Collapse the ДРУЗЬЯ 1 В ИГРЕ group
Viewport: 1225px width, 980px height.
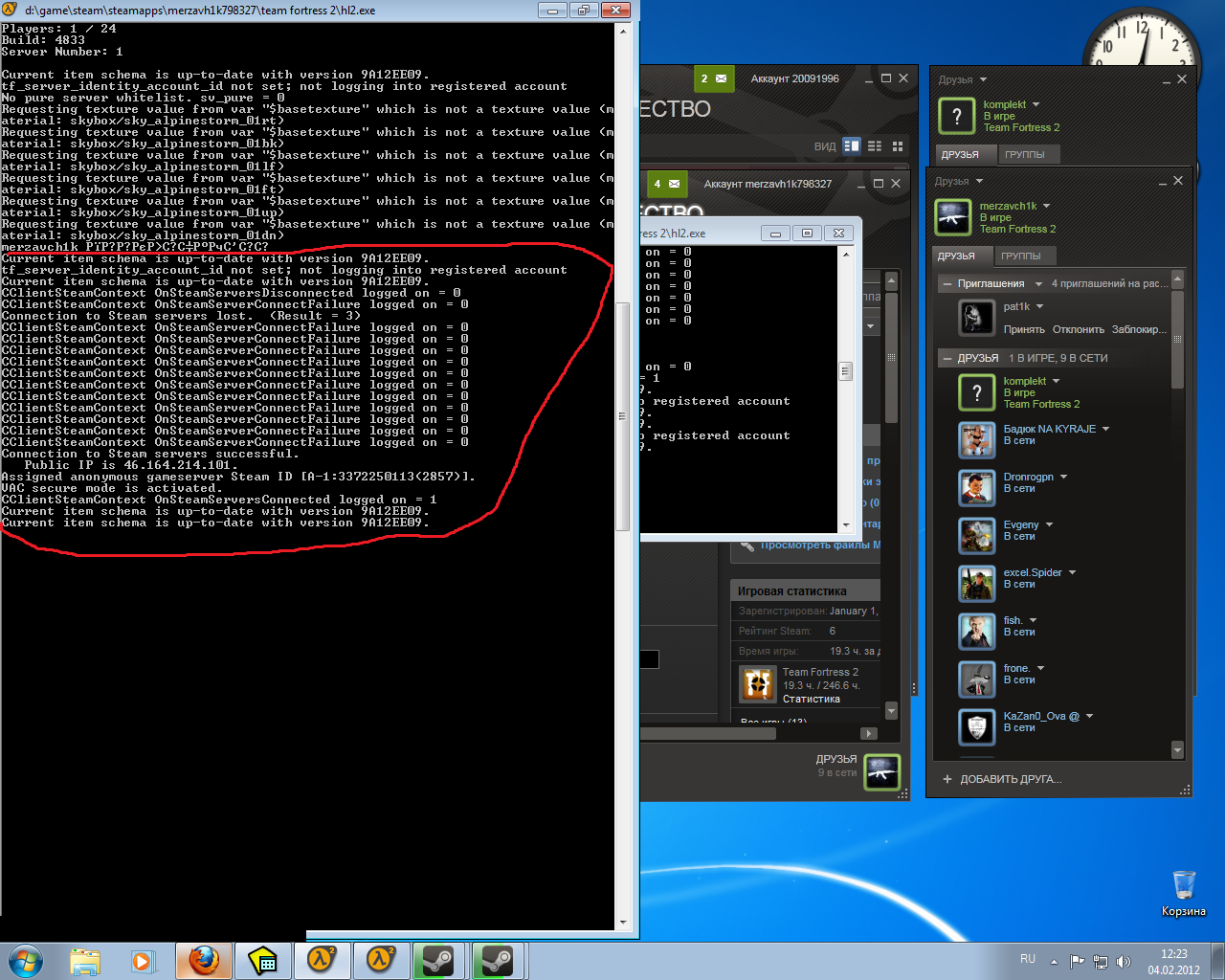point(947,358)
